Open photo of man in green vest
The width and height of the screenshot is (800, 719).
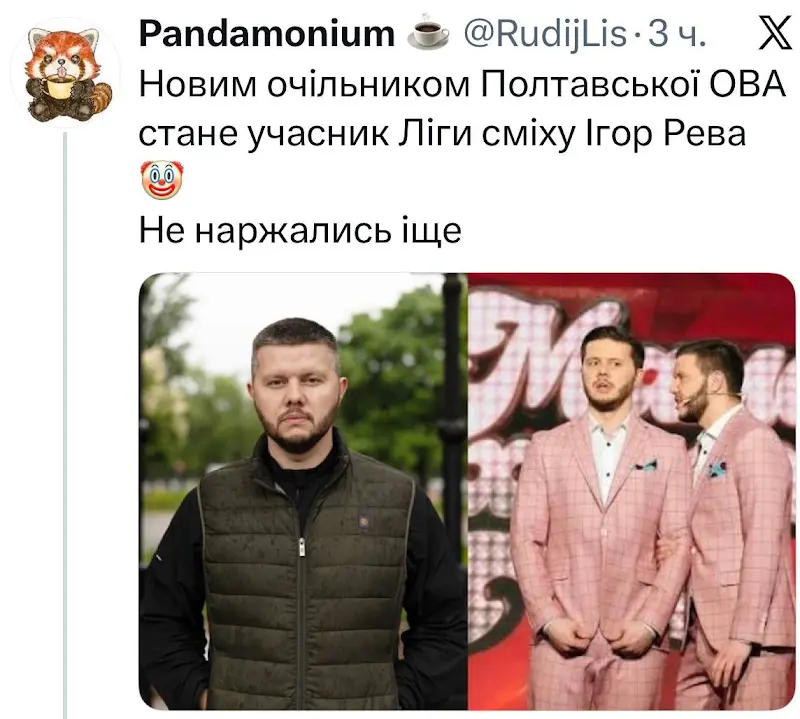coord(303,491)
